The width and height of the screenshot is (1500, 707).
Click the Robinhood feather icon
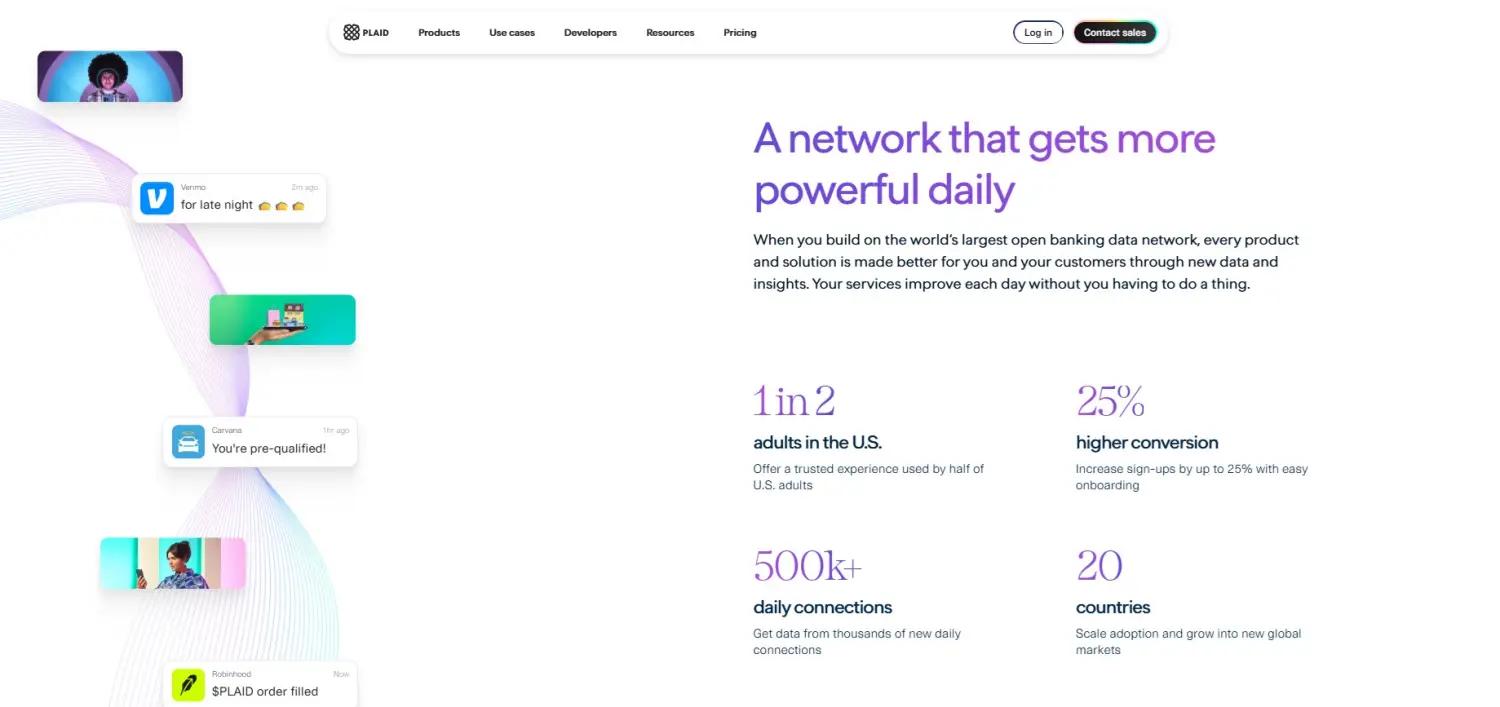click(188, 685)
